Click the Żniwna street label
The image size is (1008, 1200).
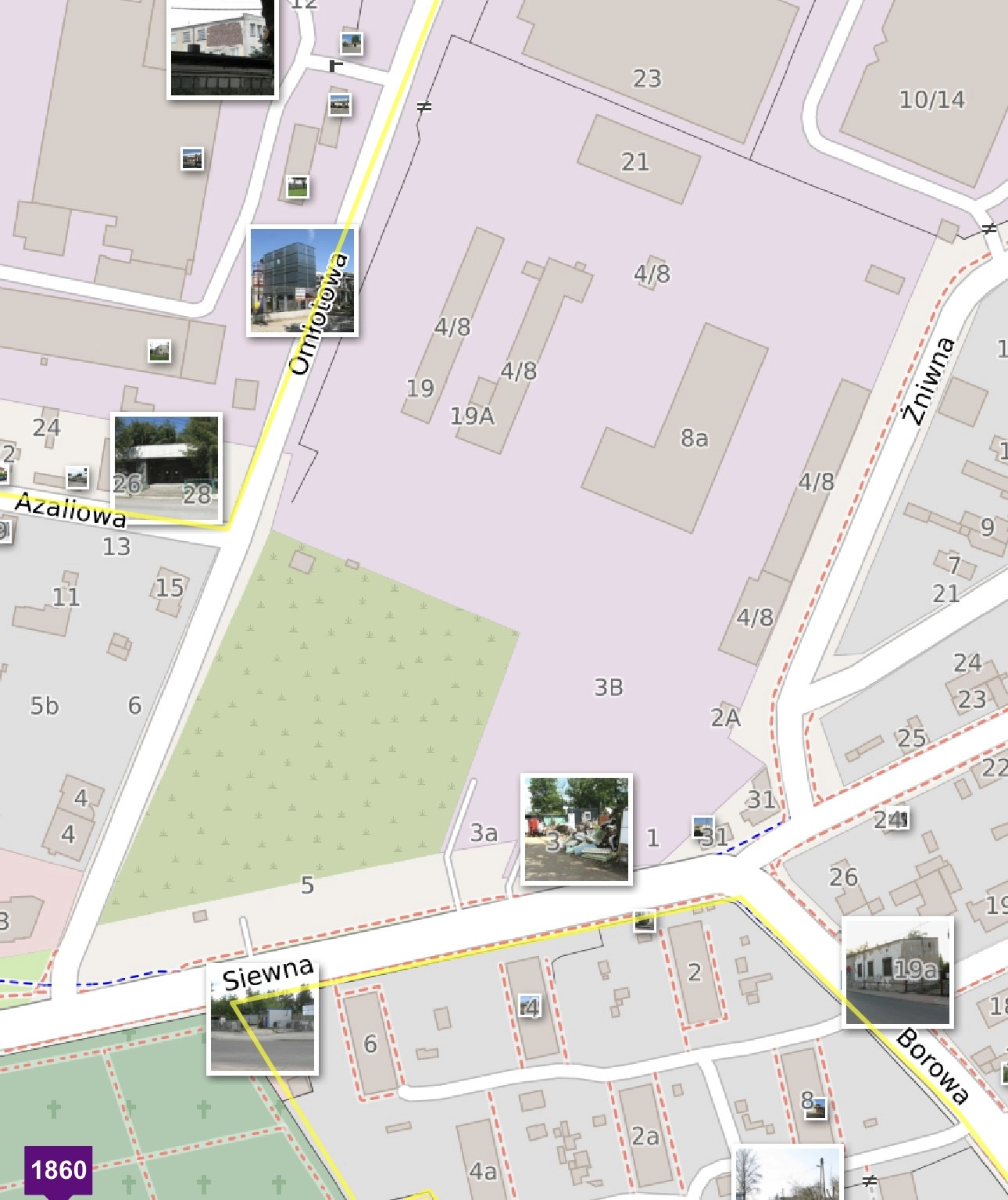click(928, 381)
